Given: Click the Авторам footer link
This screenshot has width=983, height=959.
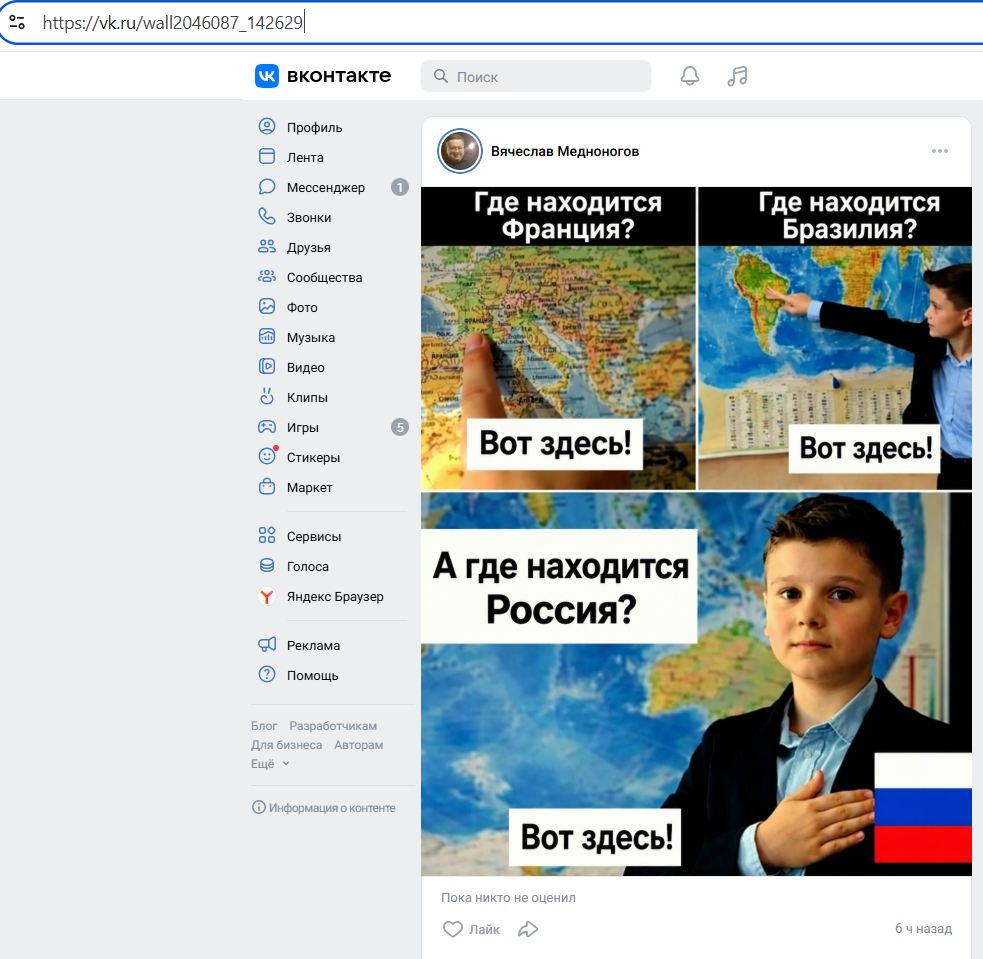Looking at the screenshot, I should click(358, 745).
